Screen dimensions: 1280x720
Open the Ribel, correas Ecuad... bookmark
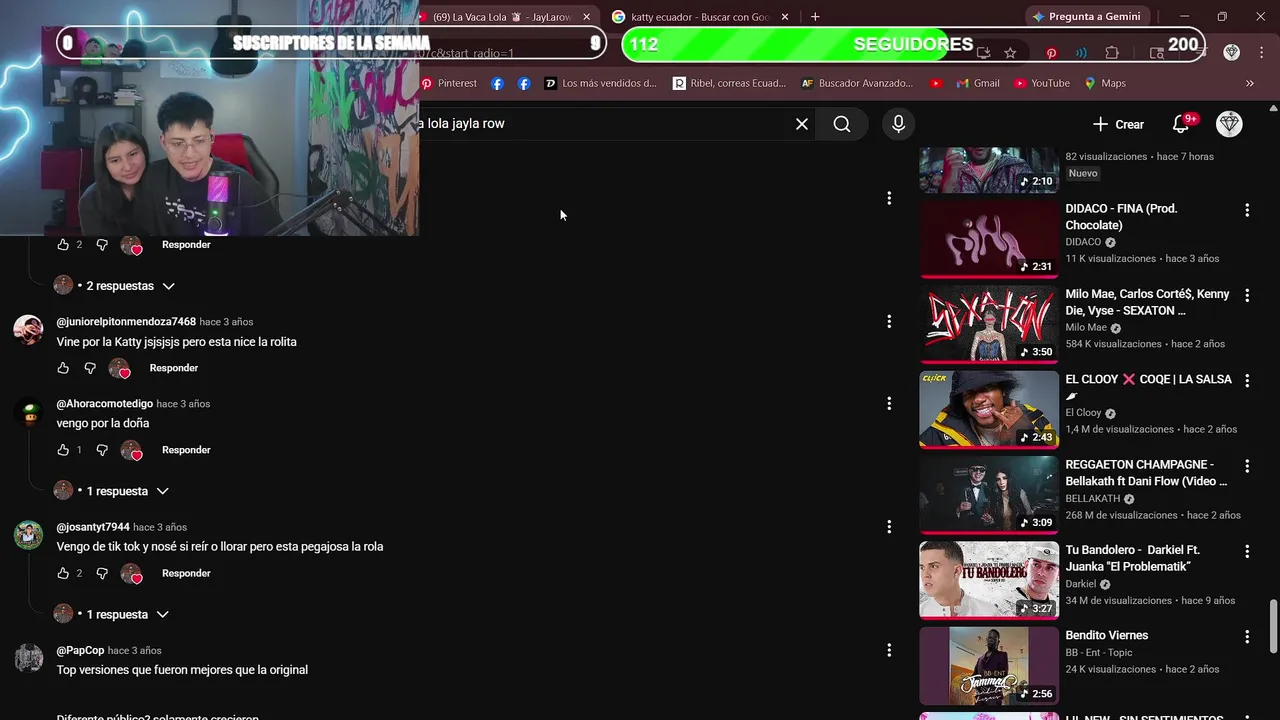(729, 83)
